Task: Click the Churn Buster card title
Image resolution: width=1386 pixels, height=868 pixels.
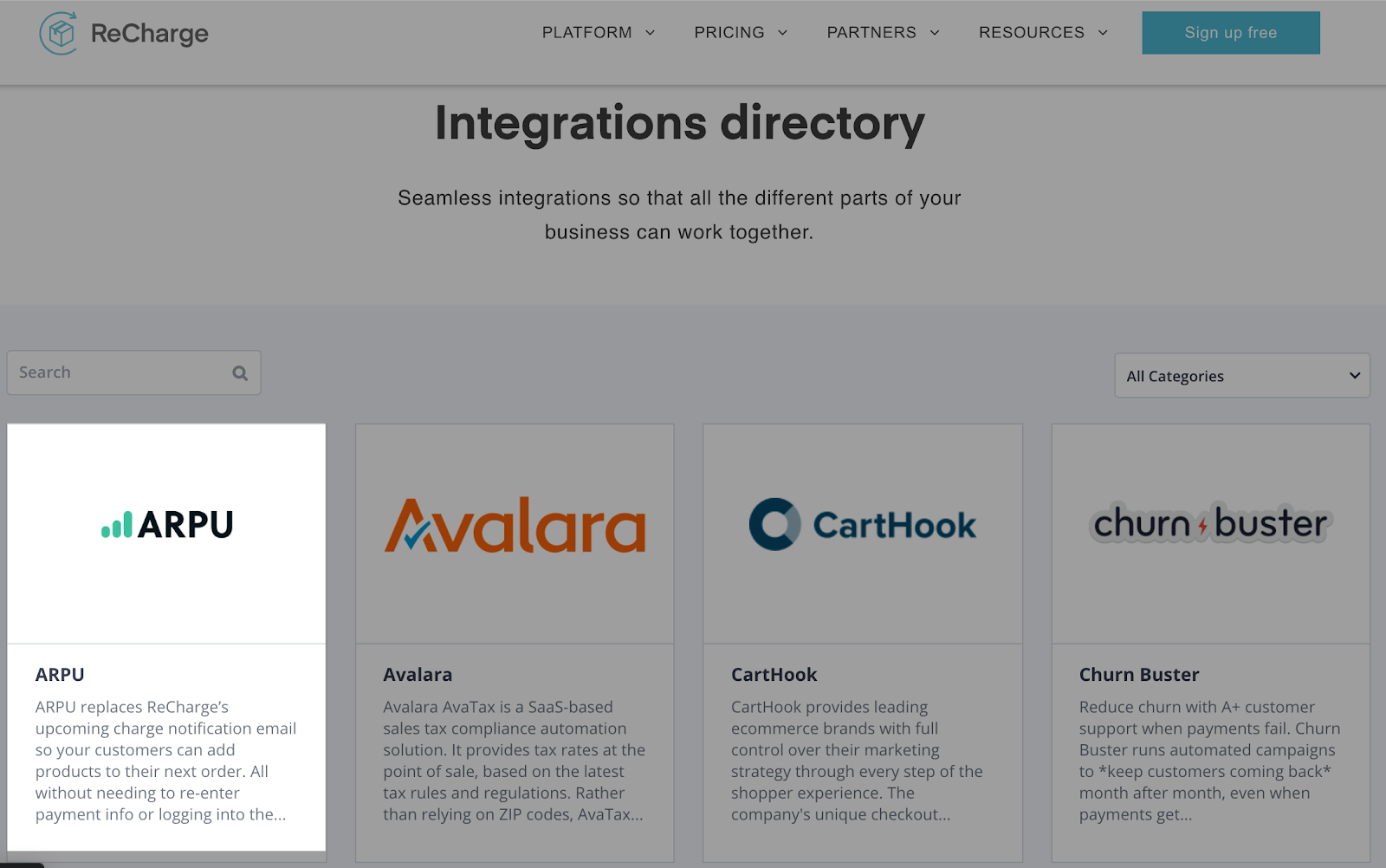Action: pyautogui.click(x=1139, y=675)
